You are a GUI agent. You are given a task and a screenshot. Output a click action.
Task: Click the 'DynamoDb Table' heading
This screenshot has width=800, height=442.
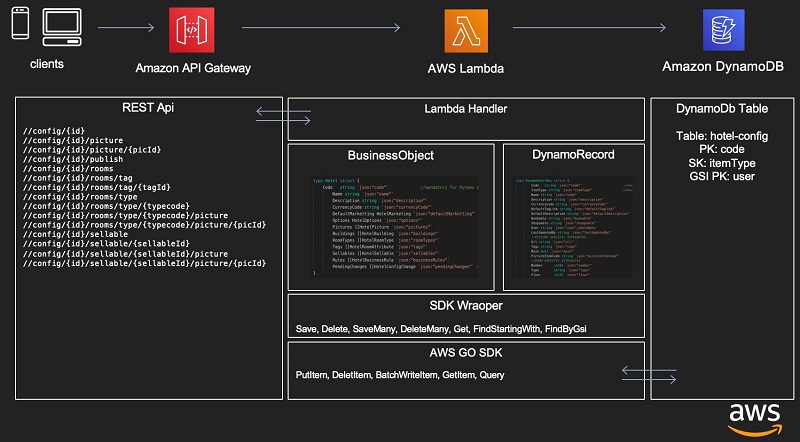pyautogui.click(x=722, y=108)
